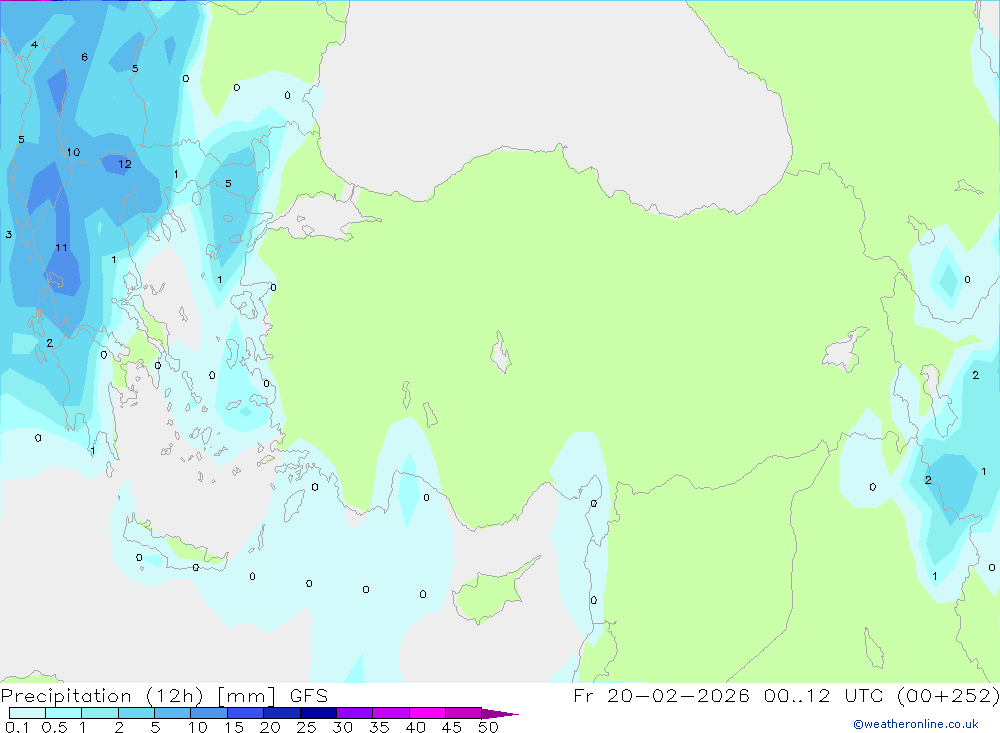This screenshot has height=733, width=1000.
Task: Click the '3' precipitation value on the map
Action: (x=9, y=235)
